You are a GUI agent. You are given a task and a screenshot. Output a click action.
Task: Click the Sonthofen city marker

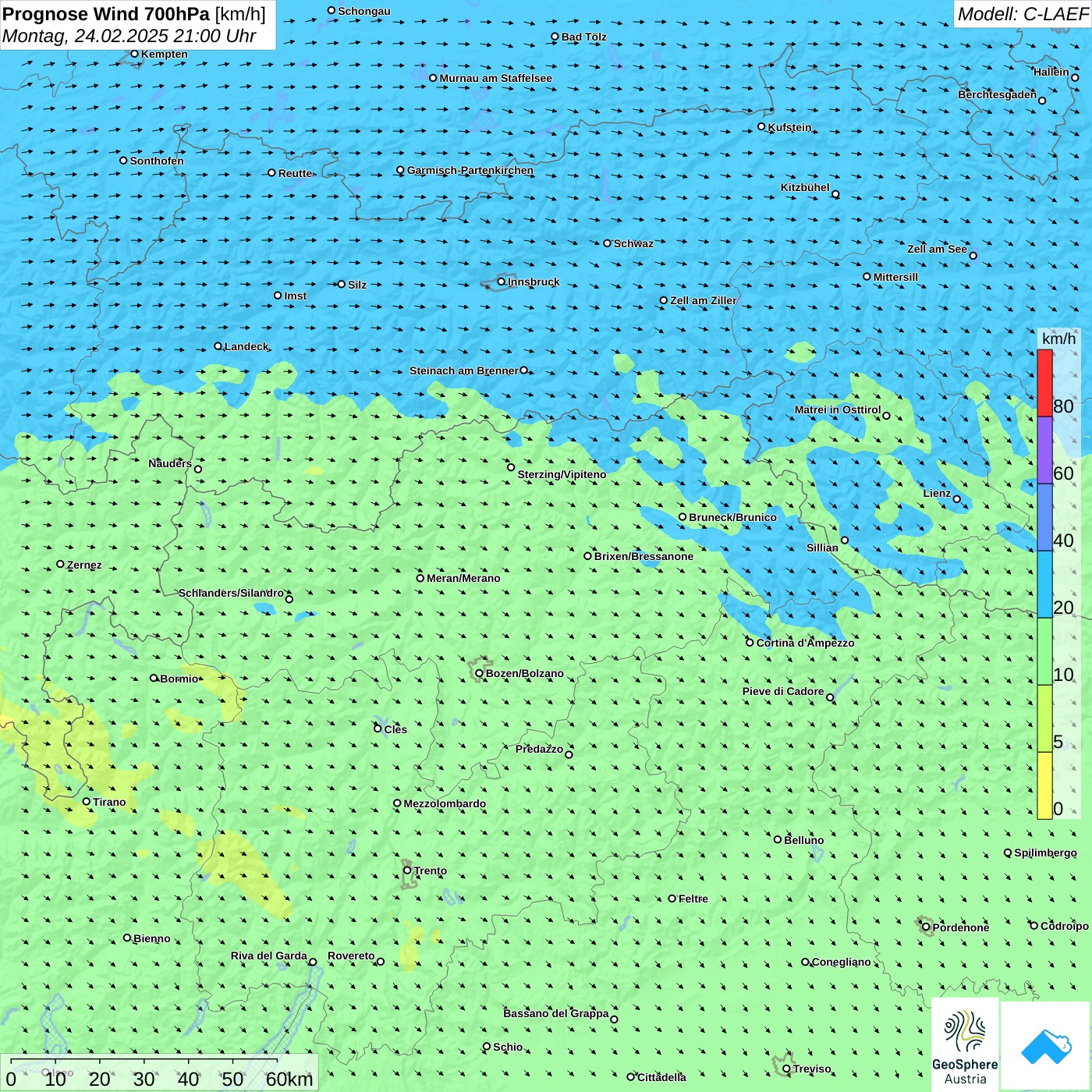pos(123,161)
